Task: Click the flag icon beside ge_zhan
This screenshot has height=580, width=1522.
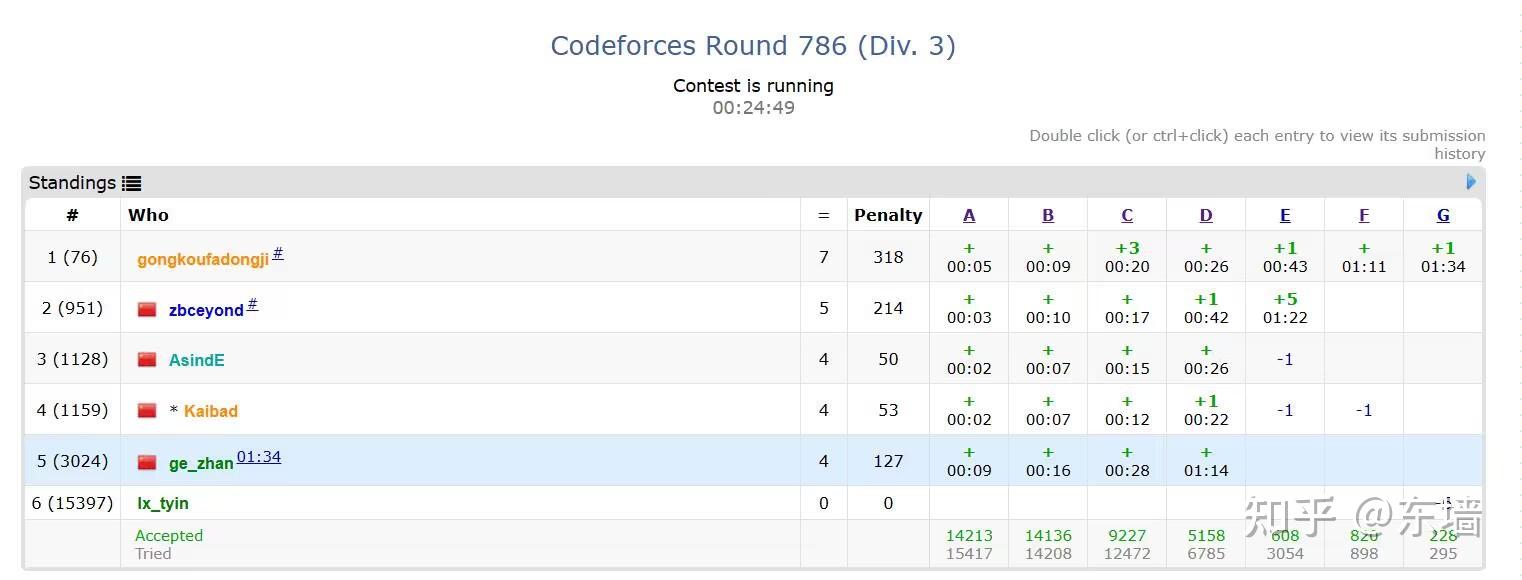Action: [x=147, y=461]
